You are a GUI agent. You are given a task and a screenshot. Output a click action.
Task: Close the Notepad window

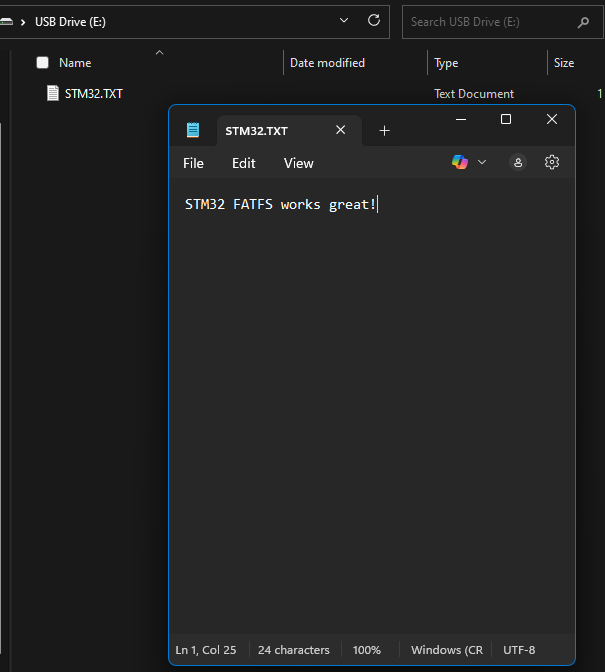pos(552,119)
